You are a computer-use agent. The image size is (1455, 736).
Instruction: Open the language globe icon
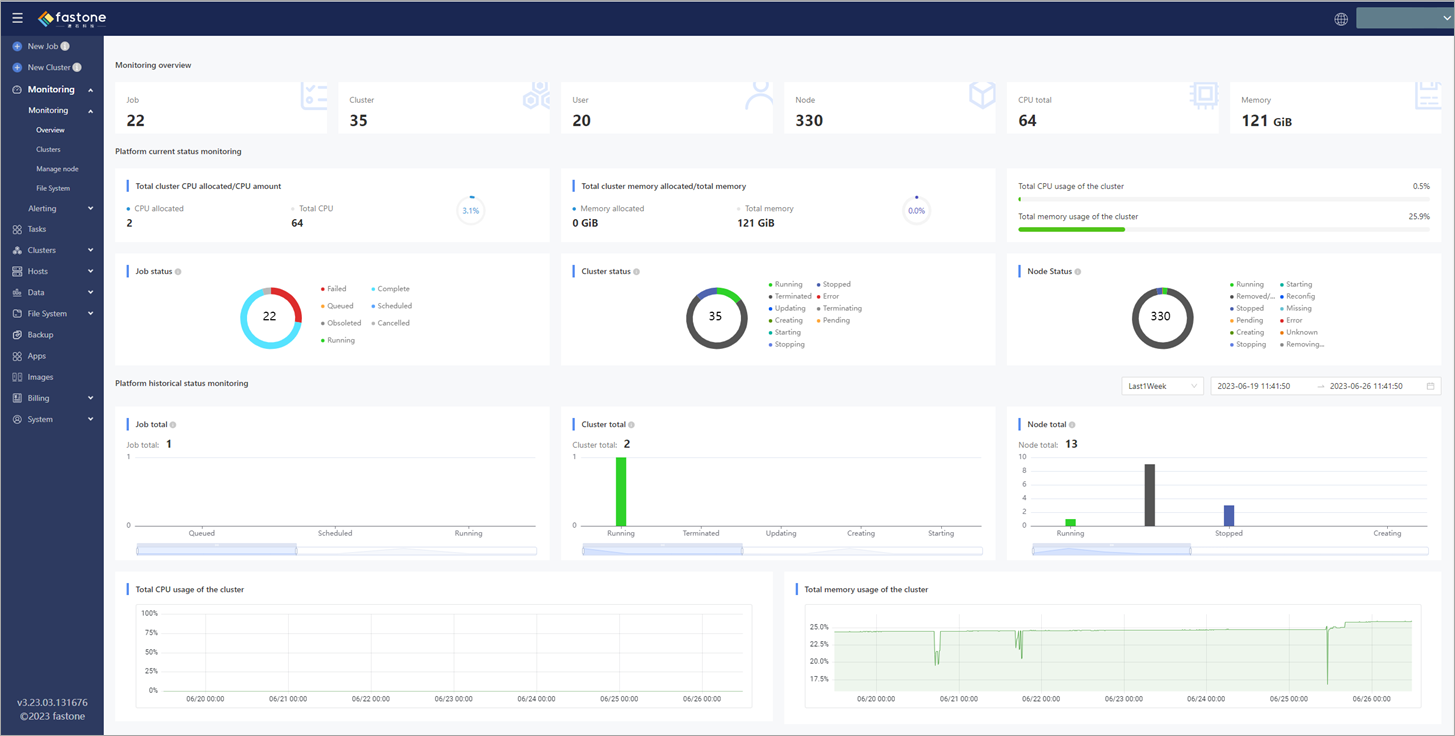coord(1341,18)
